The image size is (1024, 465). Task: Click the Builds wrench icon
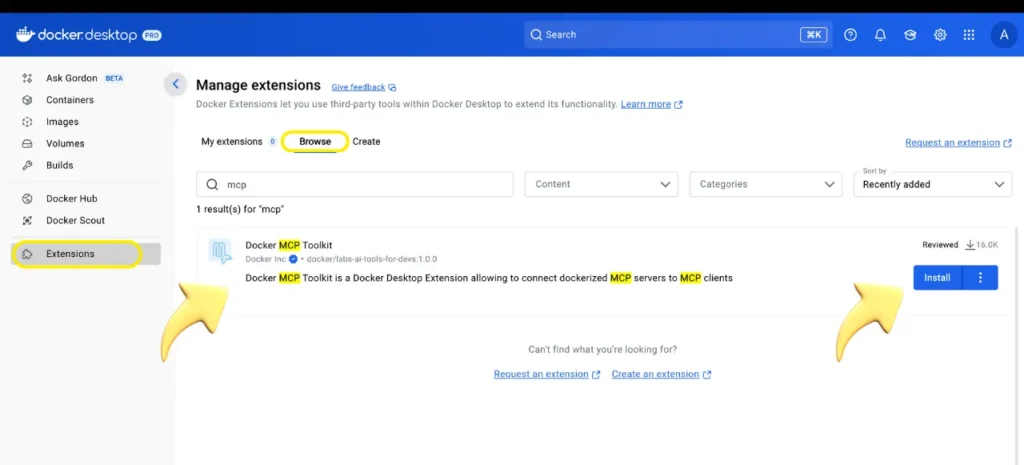coord(27,165)
